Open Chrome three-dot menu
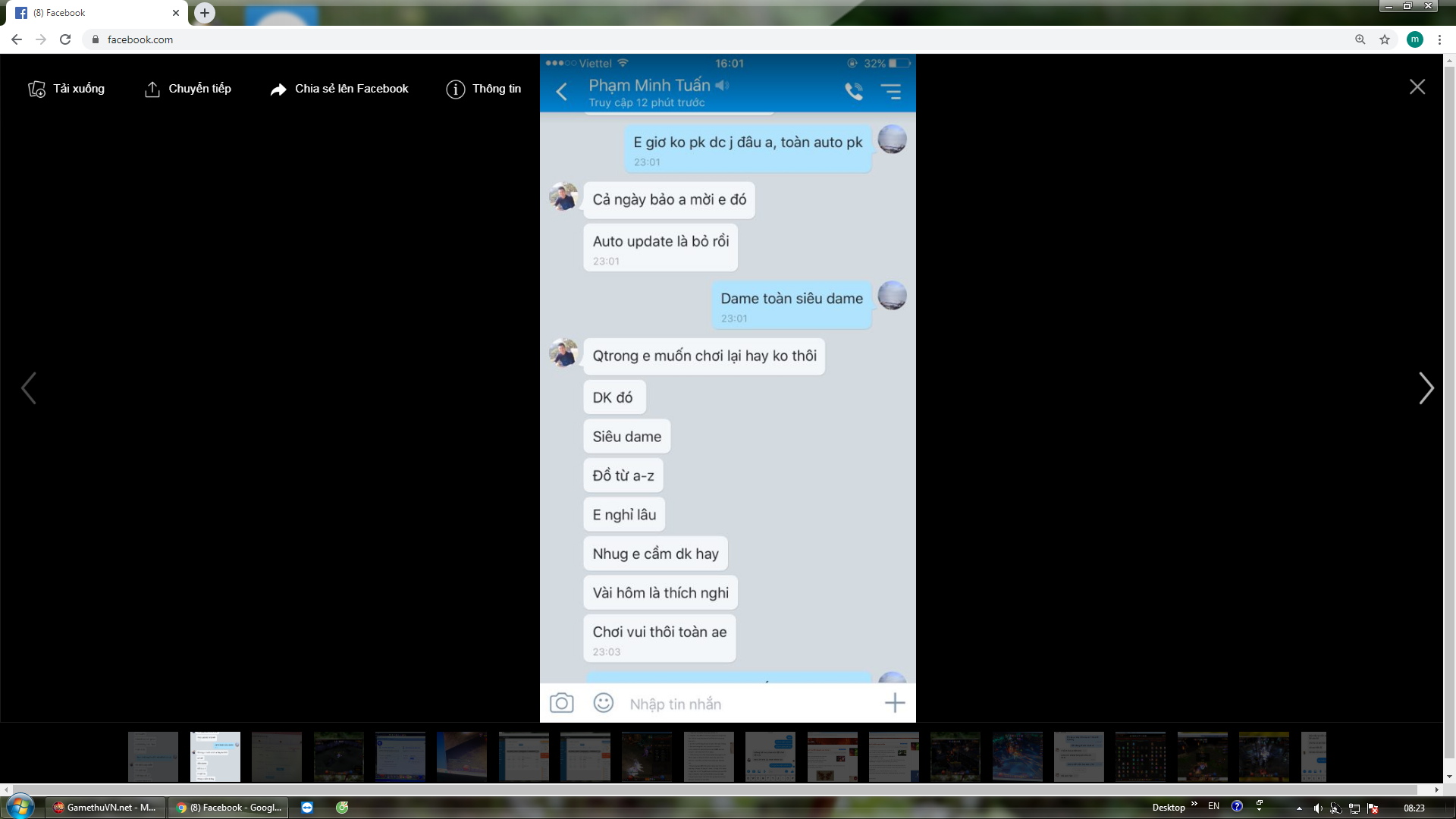Screen dimensions: 1456x819 coord(1439,39)
